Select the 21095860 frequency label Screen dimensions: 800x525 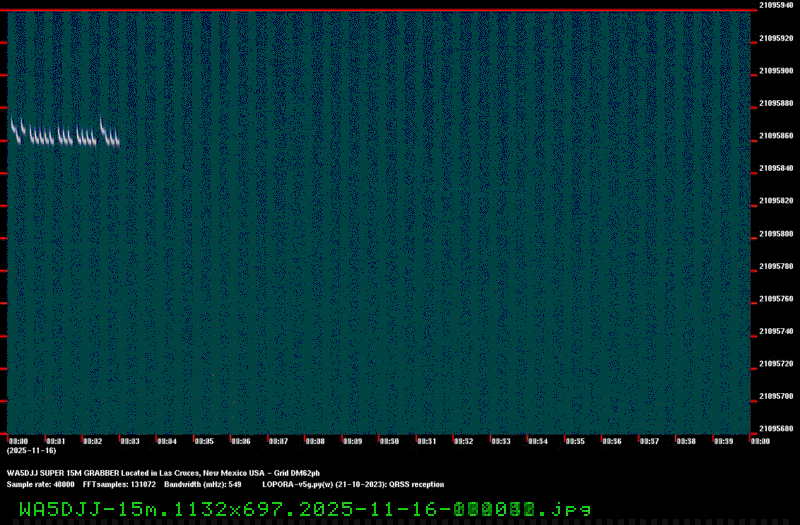(x=776, y=135)
